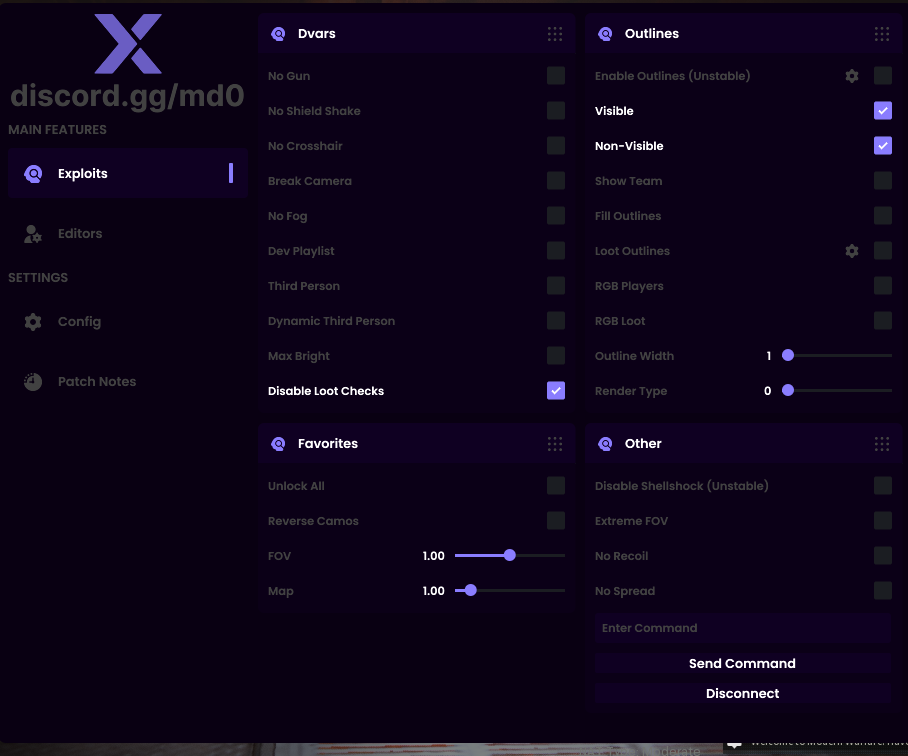Click the Favorites panel header icon
908x756 pixels.
[278, 443]
